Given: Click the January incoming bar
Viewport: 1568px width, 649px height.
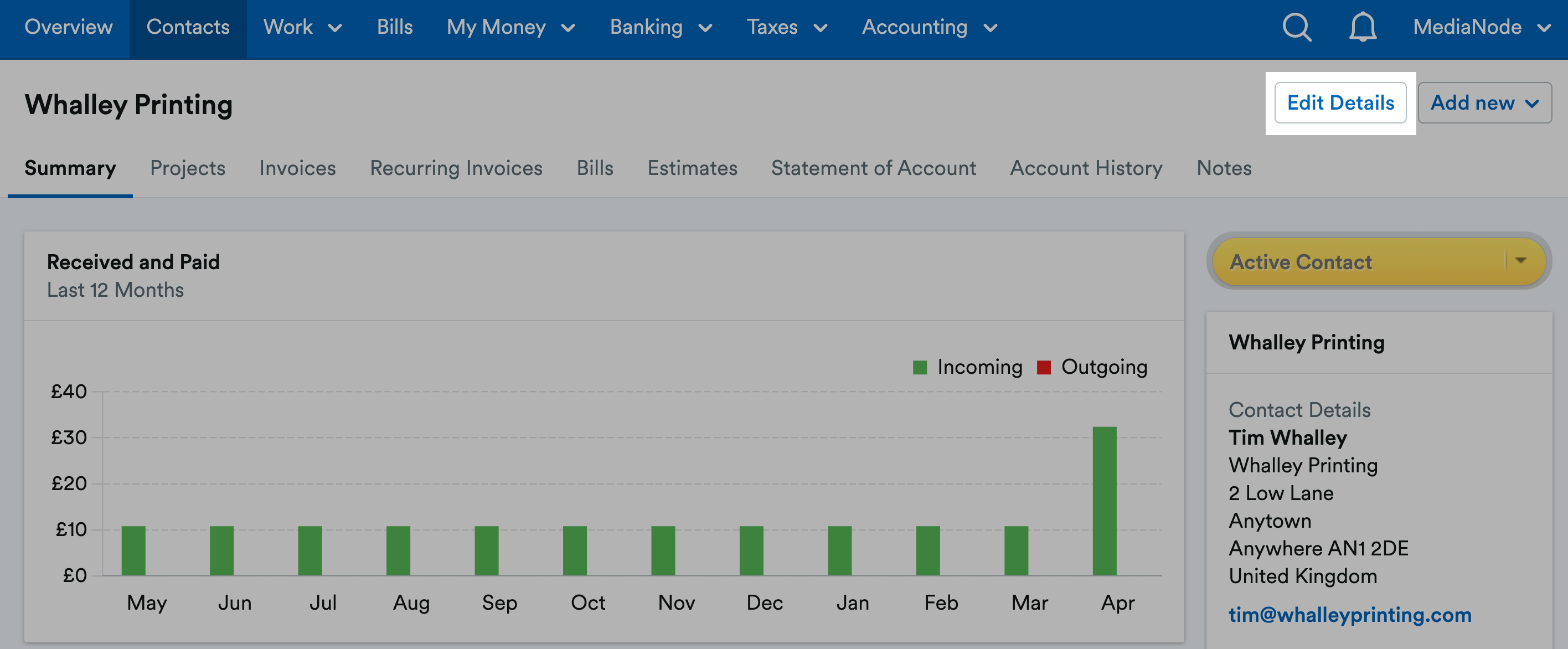Looking at the screenshot, I should pos(839,551).
